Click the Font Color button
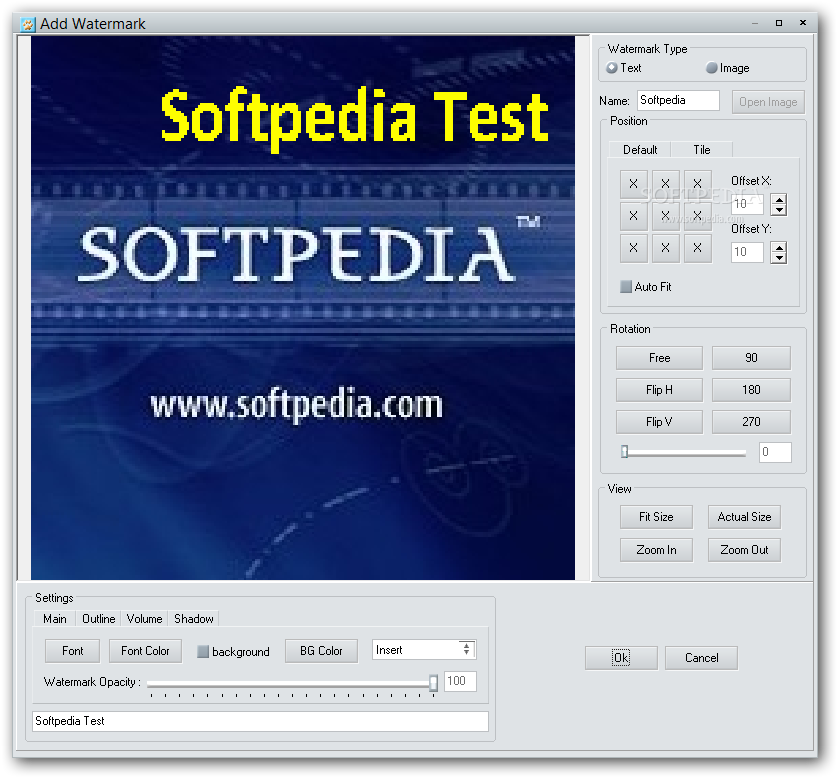The height and width of the screenshot is (778, 838). (145, 651)
